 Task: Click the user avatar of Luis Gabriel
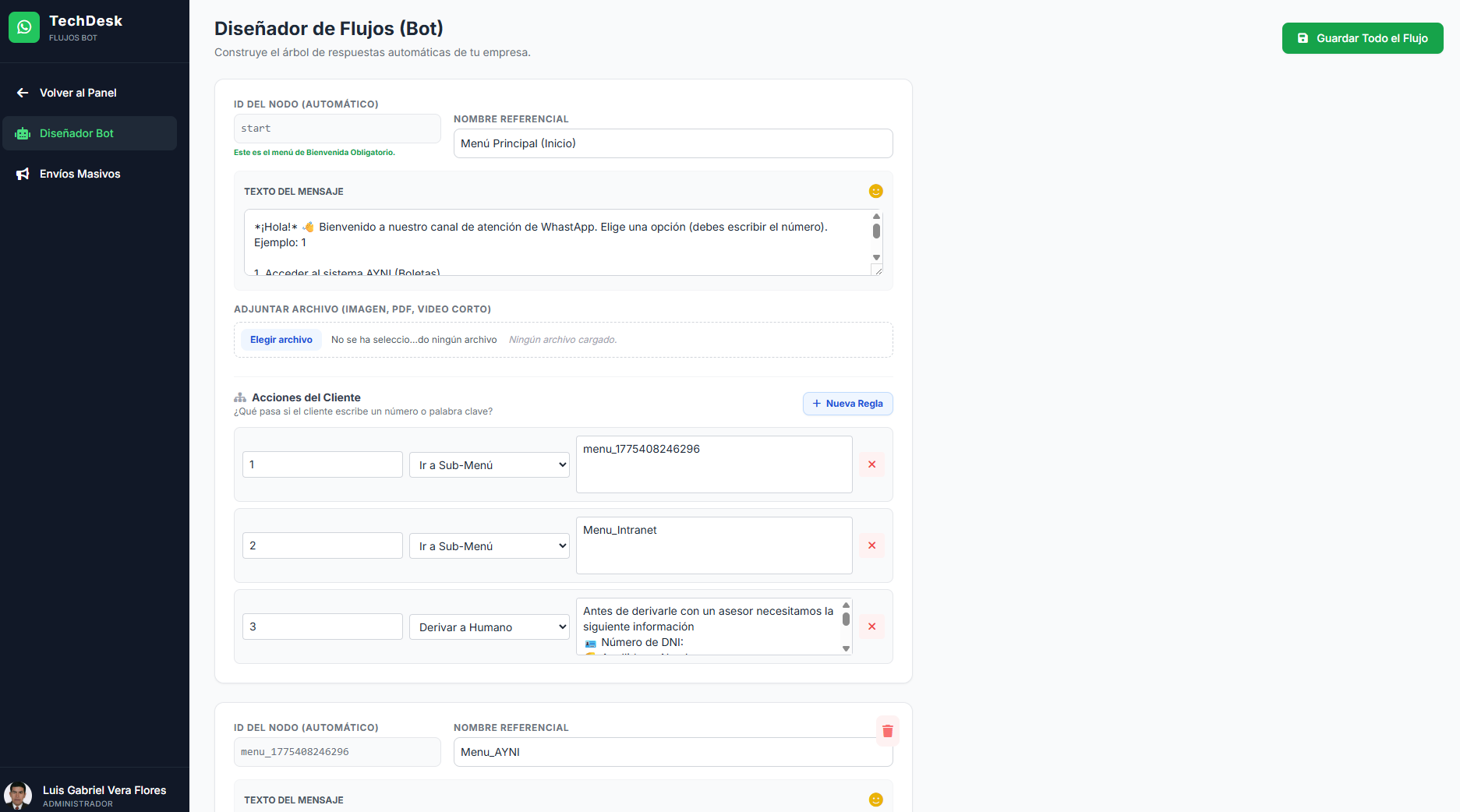(x=18, y=796)
